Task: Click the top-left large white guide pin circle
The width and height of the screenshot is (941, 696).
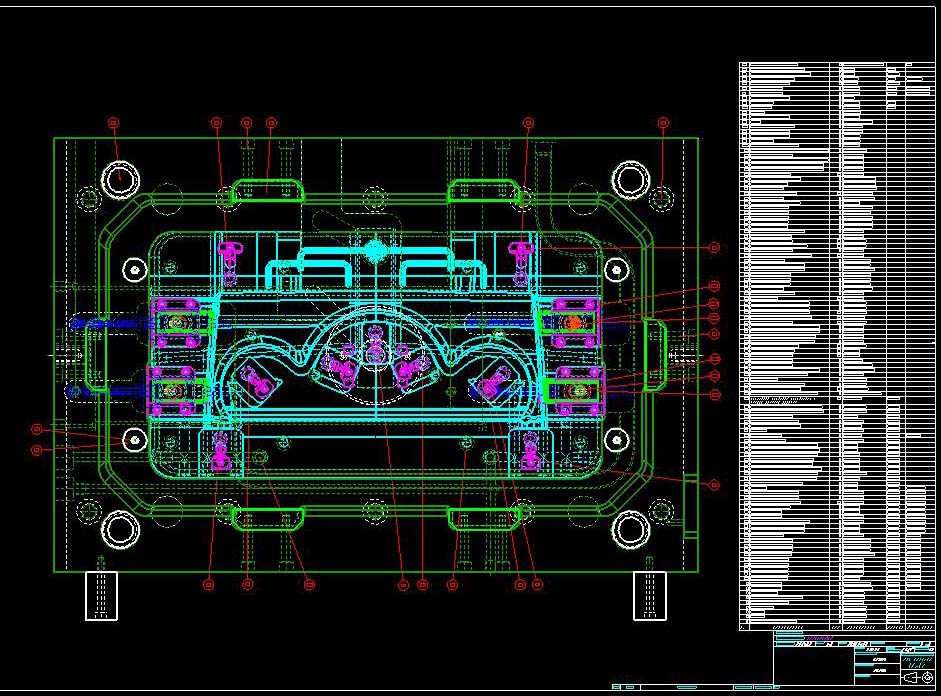Action: click(x=120, y=179)
